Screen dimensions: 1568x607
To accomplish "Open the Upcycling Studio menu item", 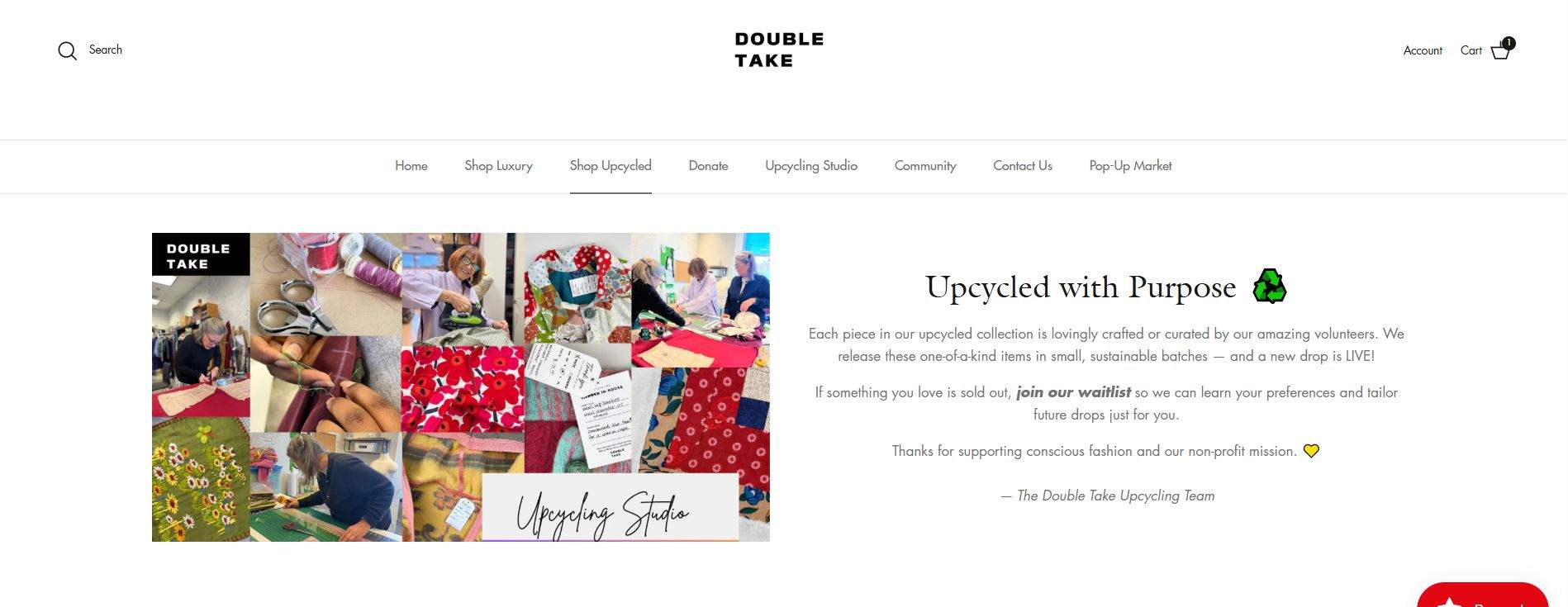I will [811, 166].
